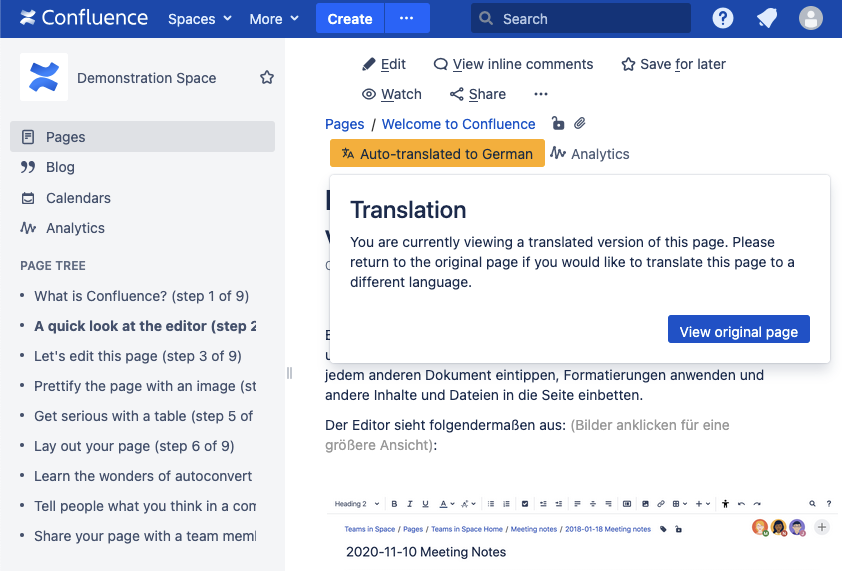Open Lay out your page (step 6 of 9)

tap(134, 446)
